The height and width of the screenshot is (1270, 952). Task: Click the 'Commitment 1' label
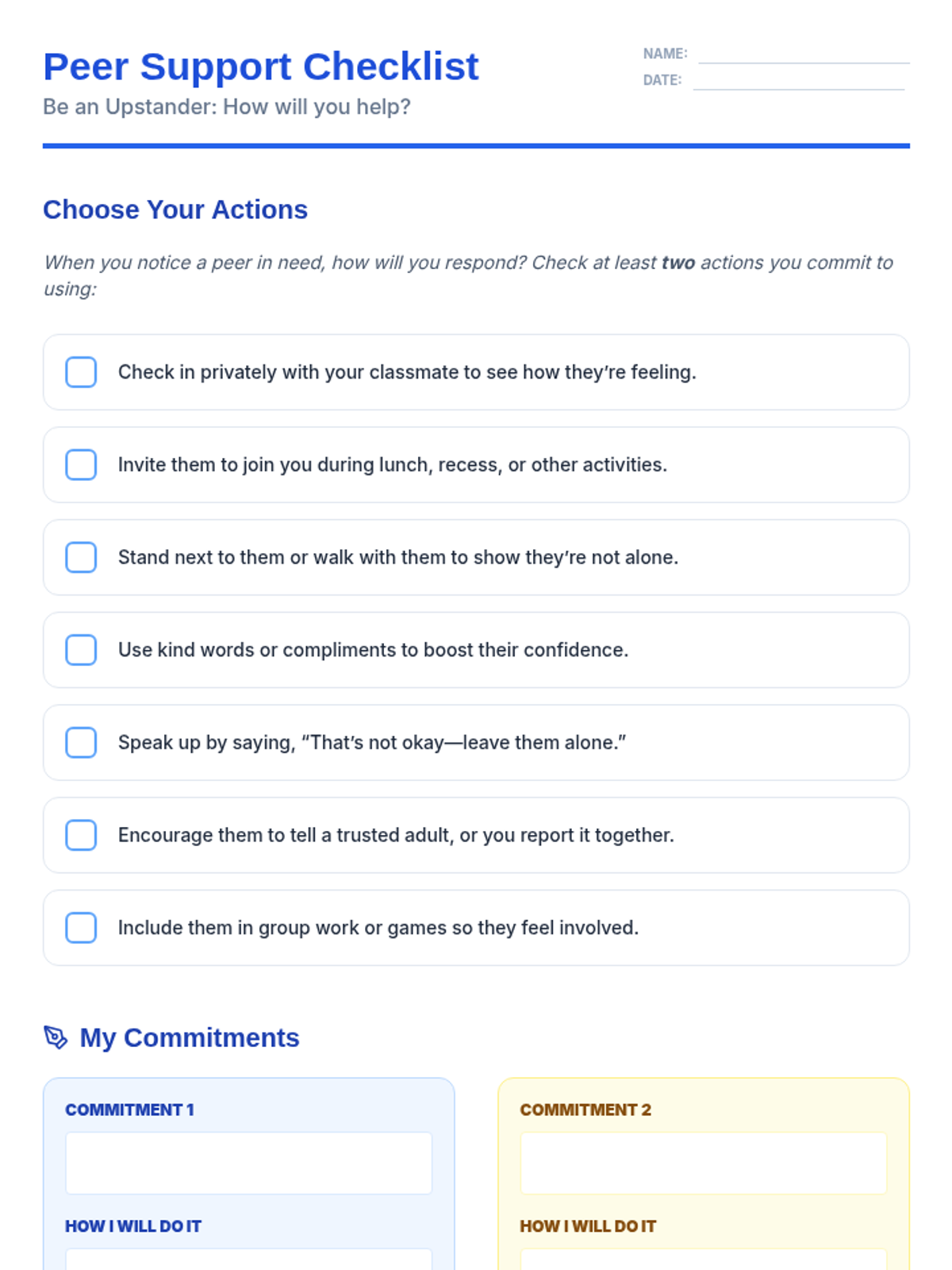click(129, 1110)
